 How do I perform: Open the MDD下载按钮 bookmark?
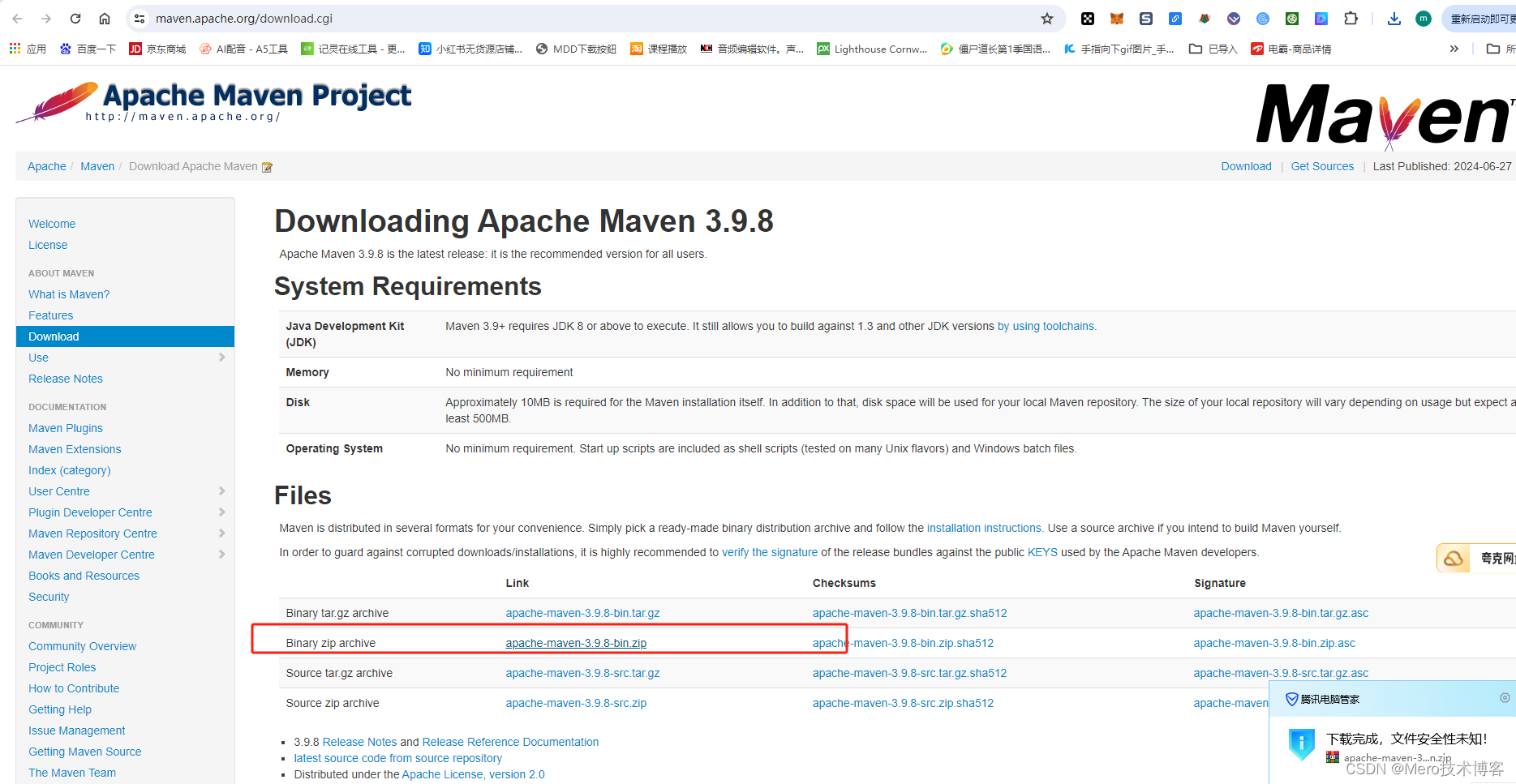[x=576, y=49]
